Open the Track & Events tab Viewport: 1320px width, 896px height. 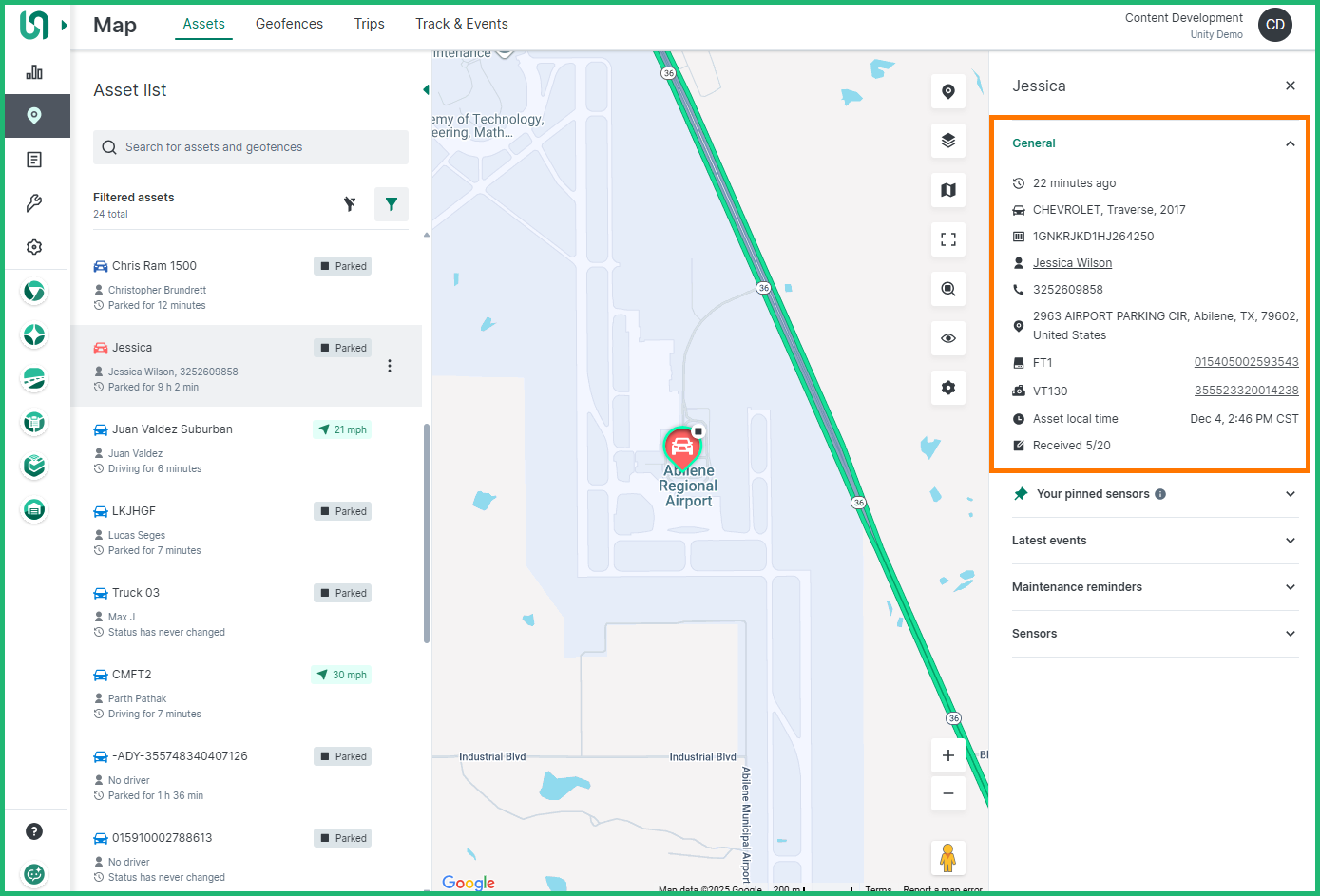461,24
